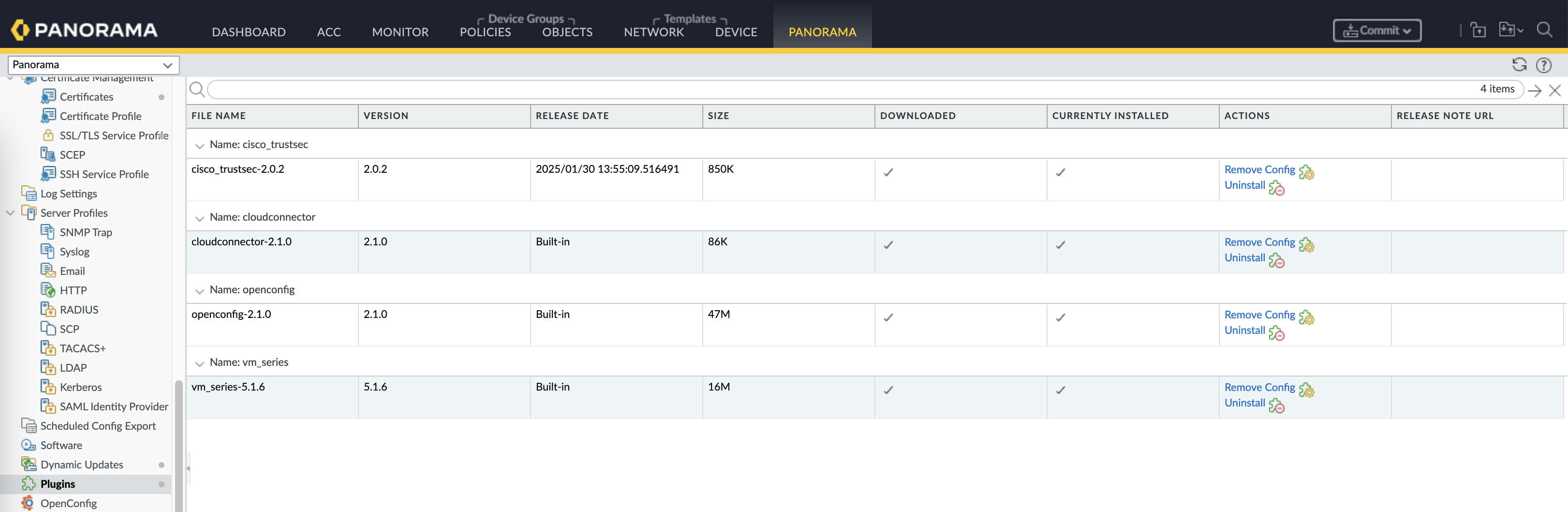Open the Commit dropdown button

[x=1376, y=30]
